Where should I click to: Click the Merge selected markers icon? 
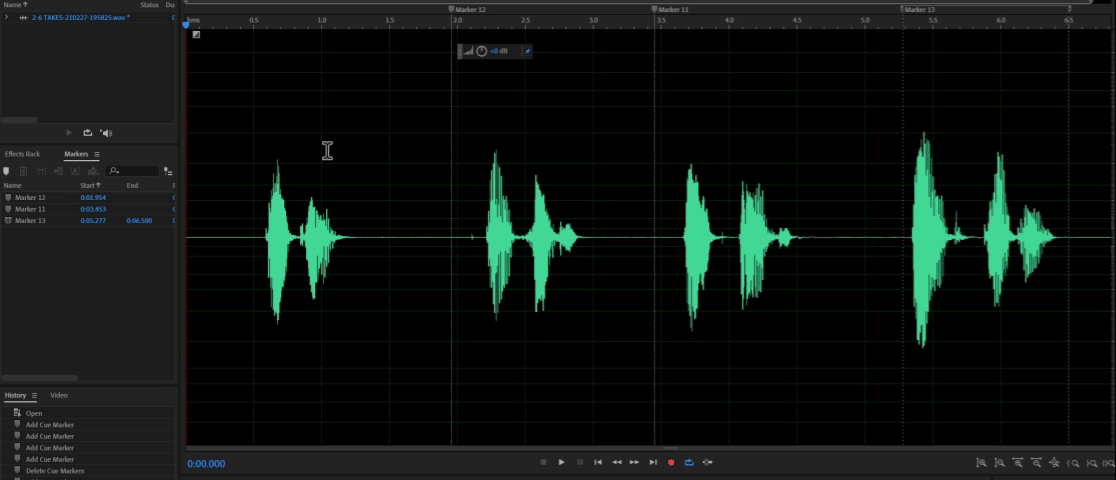coord(41,171)
